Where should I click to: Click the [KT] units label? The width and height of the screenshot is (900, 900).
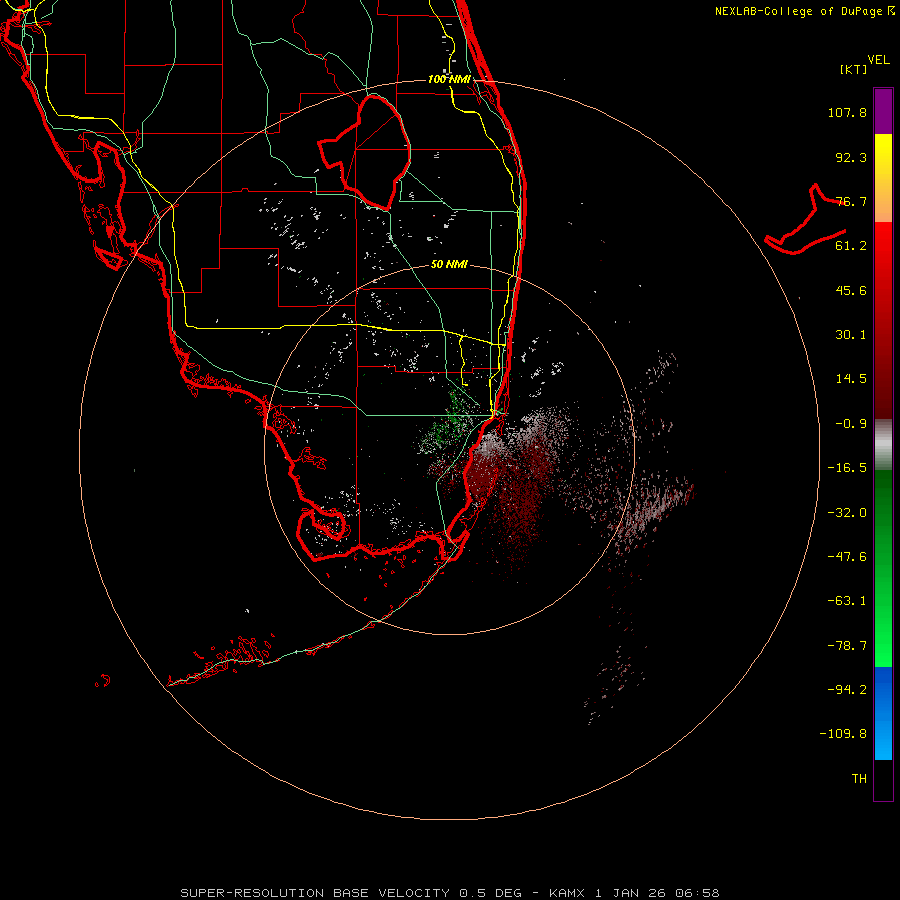pos(854,69)
